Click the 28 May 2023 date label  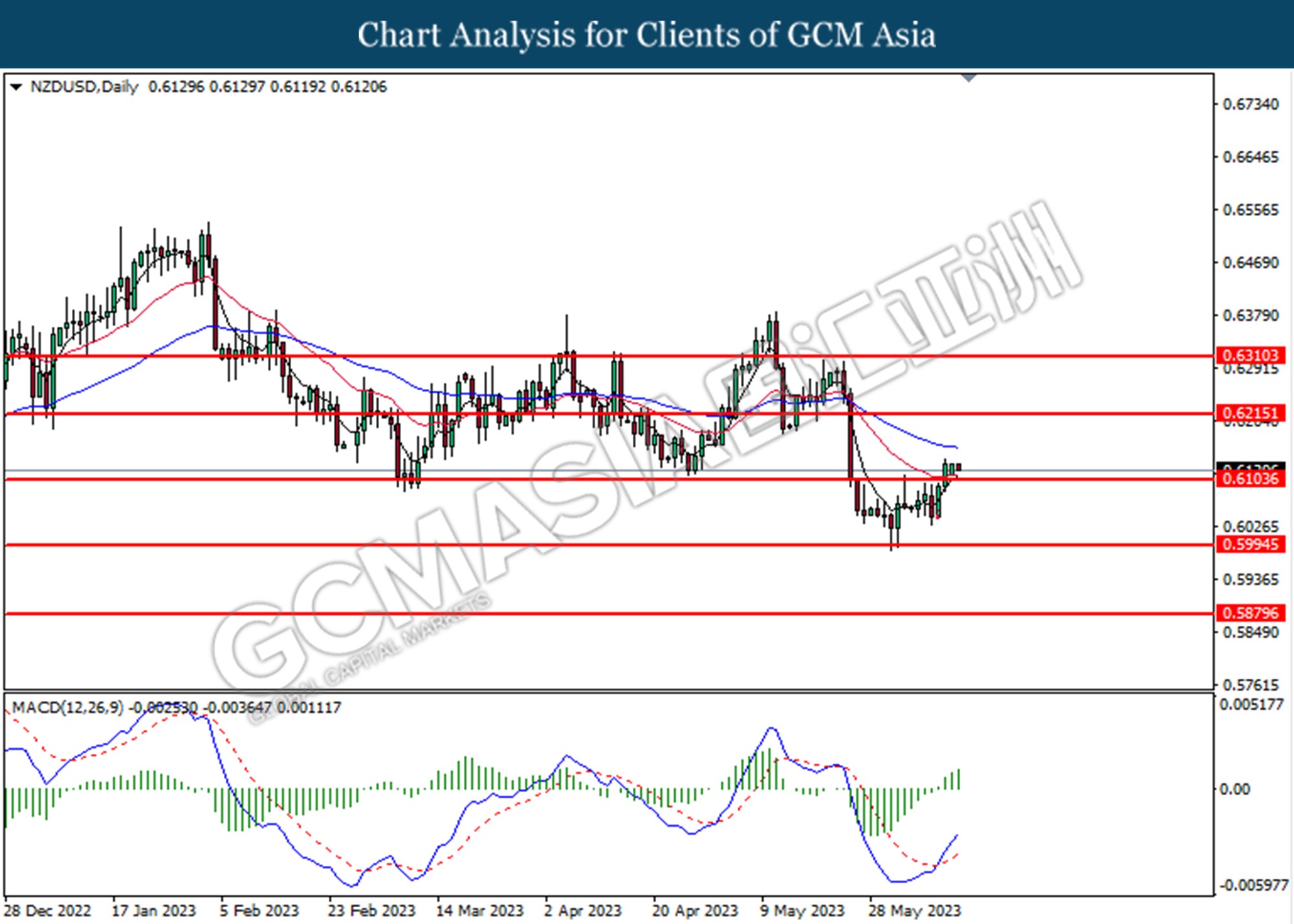click(x=914, y=910)
